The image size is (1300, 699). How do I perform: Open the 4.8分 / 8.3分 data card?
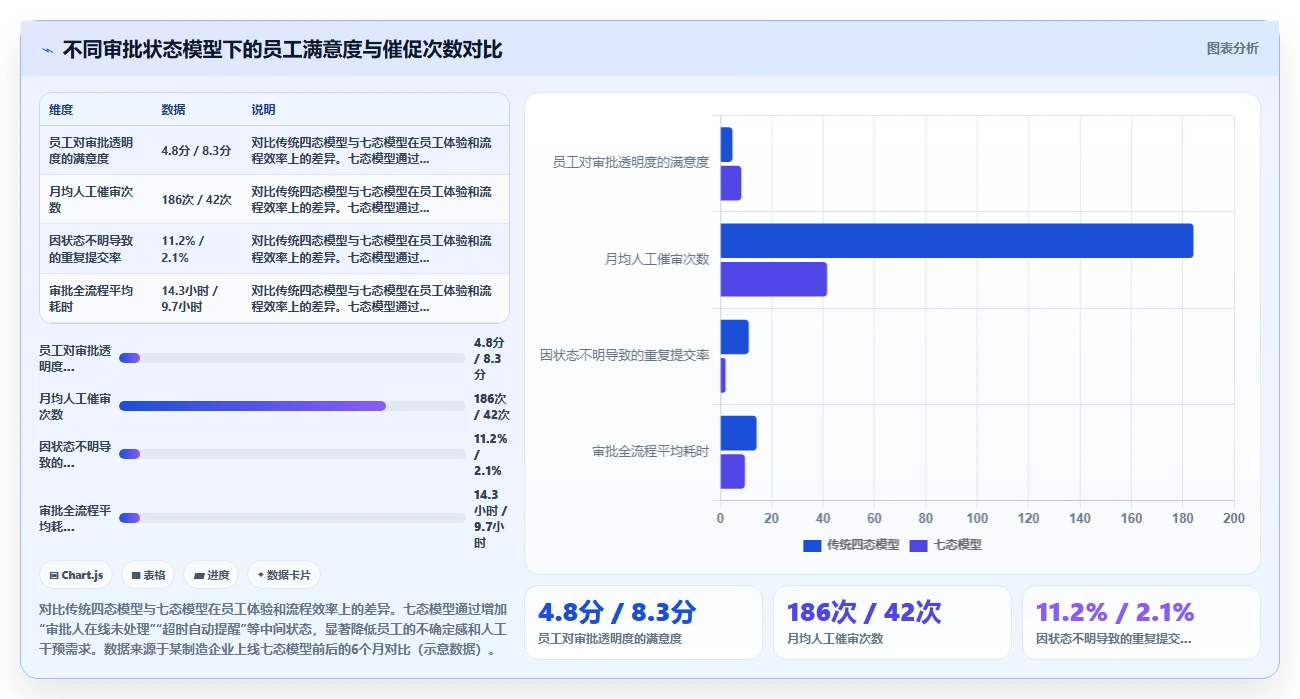click(643, 622)
